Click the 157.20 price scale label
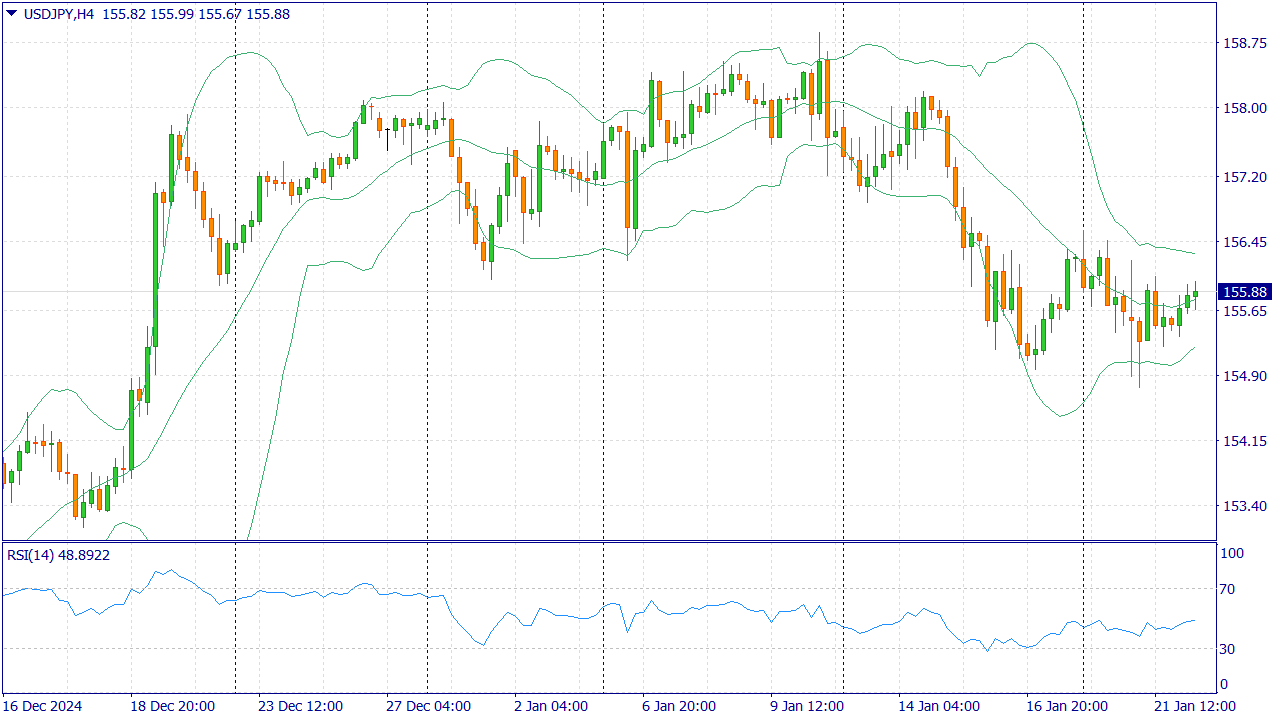1280x720 pixels. pyautogui.click(x=1245, y=177)
